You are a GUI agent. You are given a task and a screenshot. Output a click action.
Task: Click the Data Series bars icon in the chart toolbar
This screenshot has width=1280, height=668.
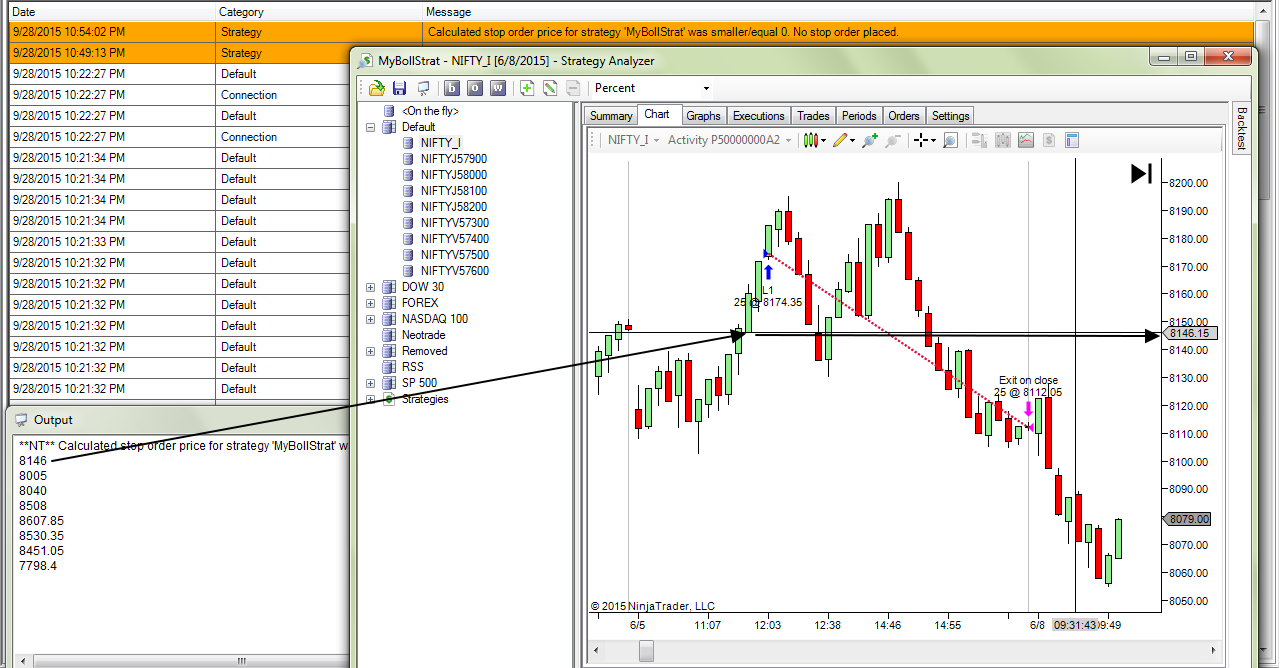979,140
